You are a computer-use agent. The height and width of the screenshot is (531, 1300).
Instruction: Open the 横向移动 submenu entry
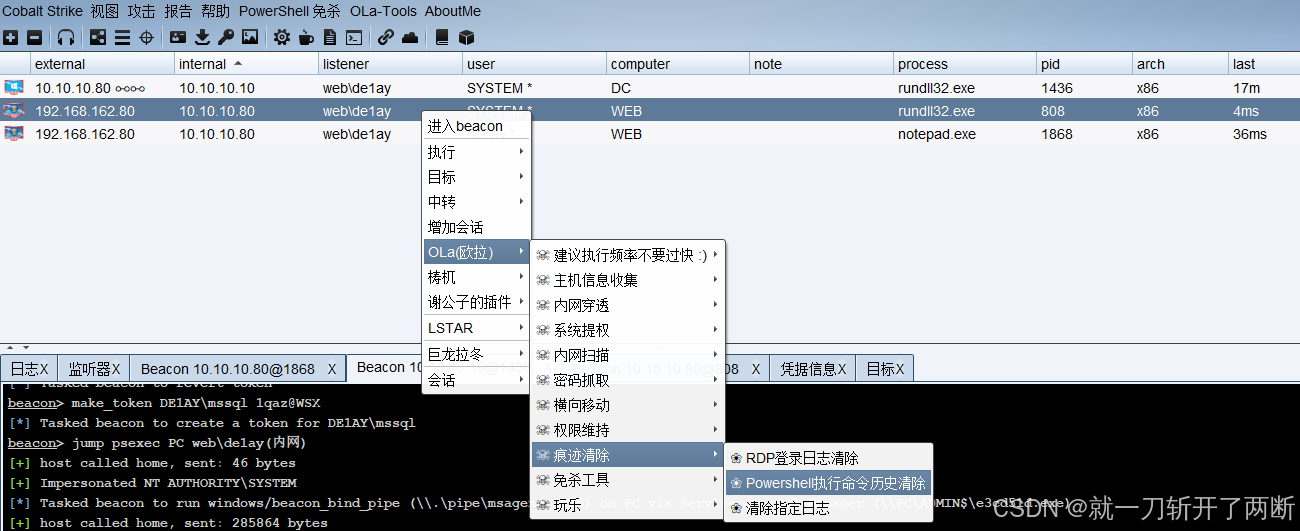pos(627,405)
